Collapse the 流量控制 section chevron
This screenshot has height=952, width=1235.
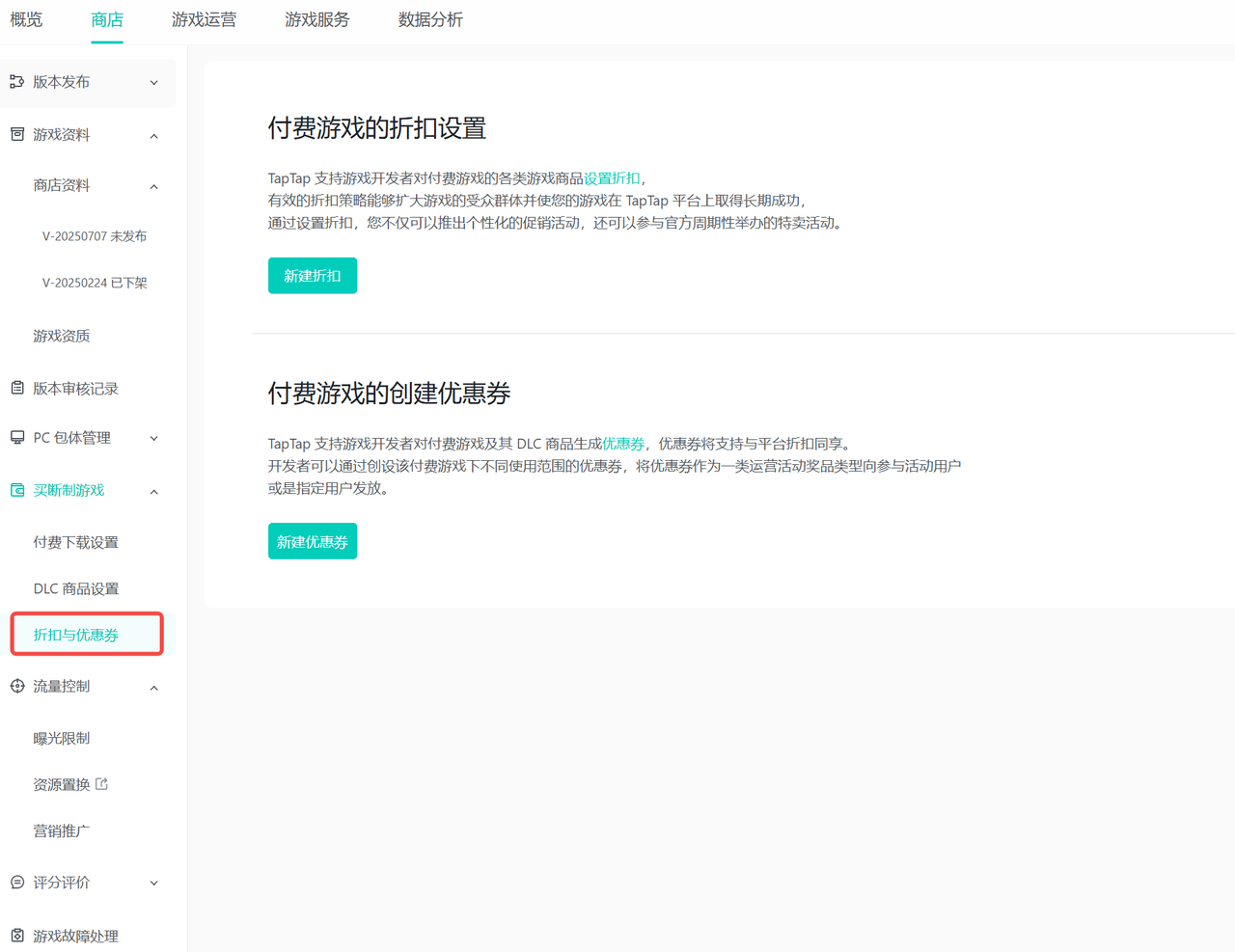click(154, 688)
